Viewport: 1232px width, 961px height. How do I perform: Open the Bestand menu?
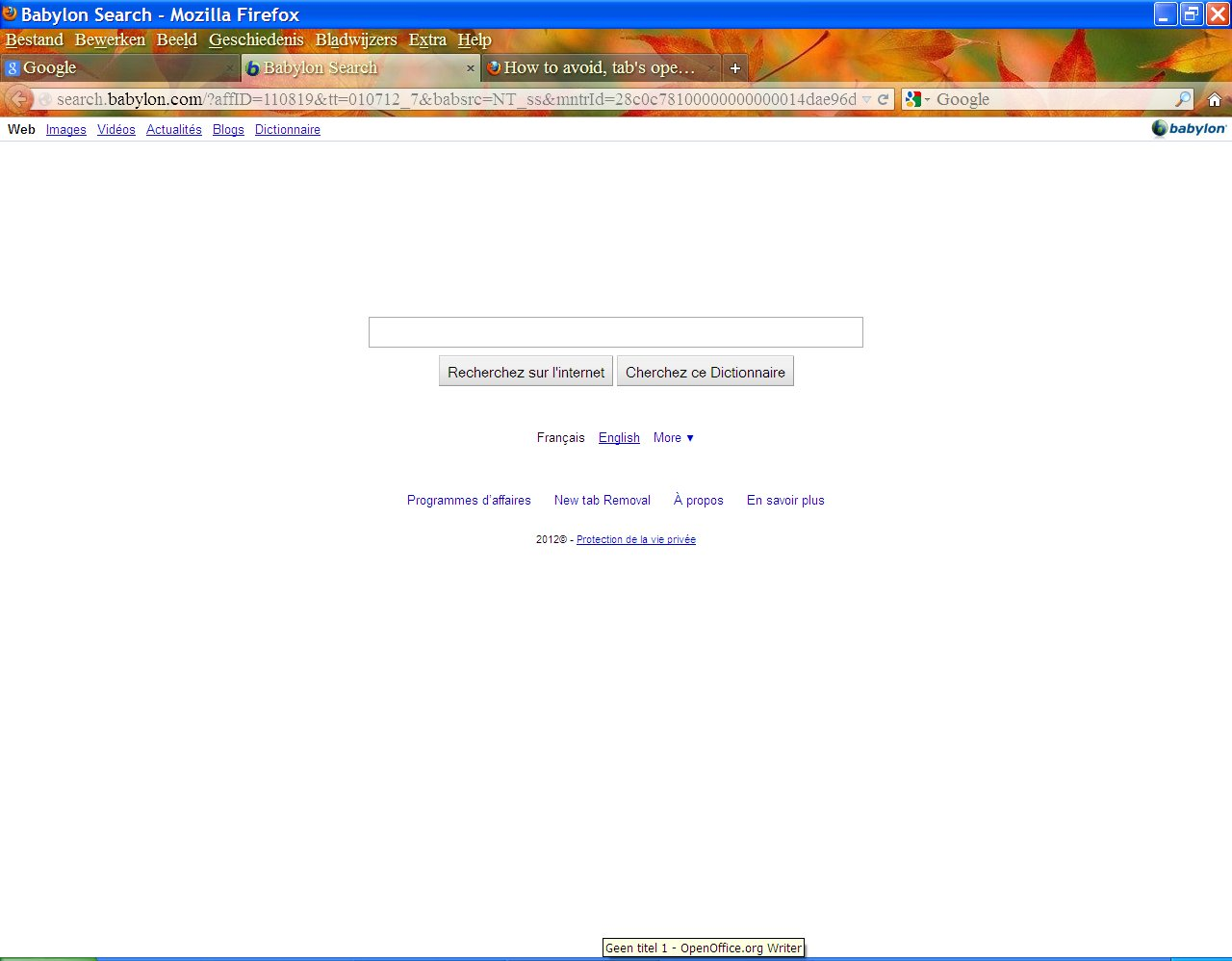click(35, 39)
